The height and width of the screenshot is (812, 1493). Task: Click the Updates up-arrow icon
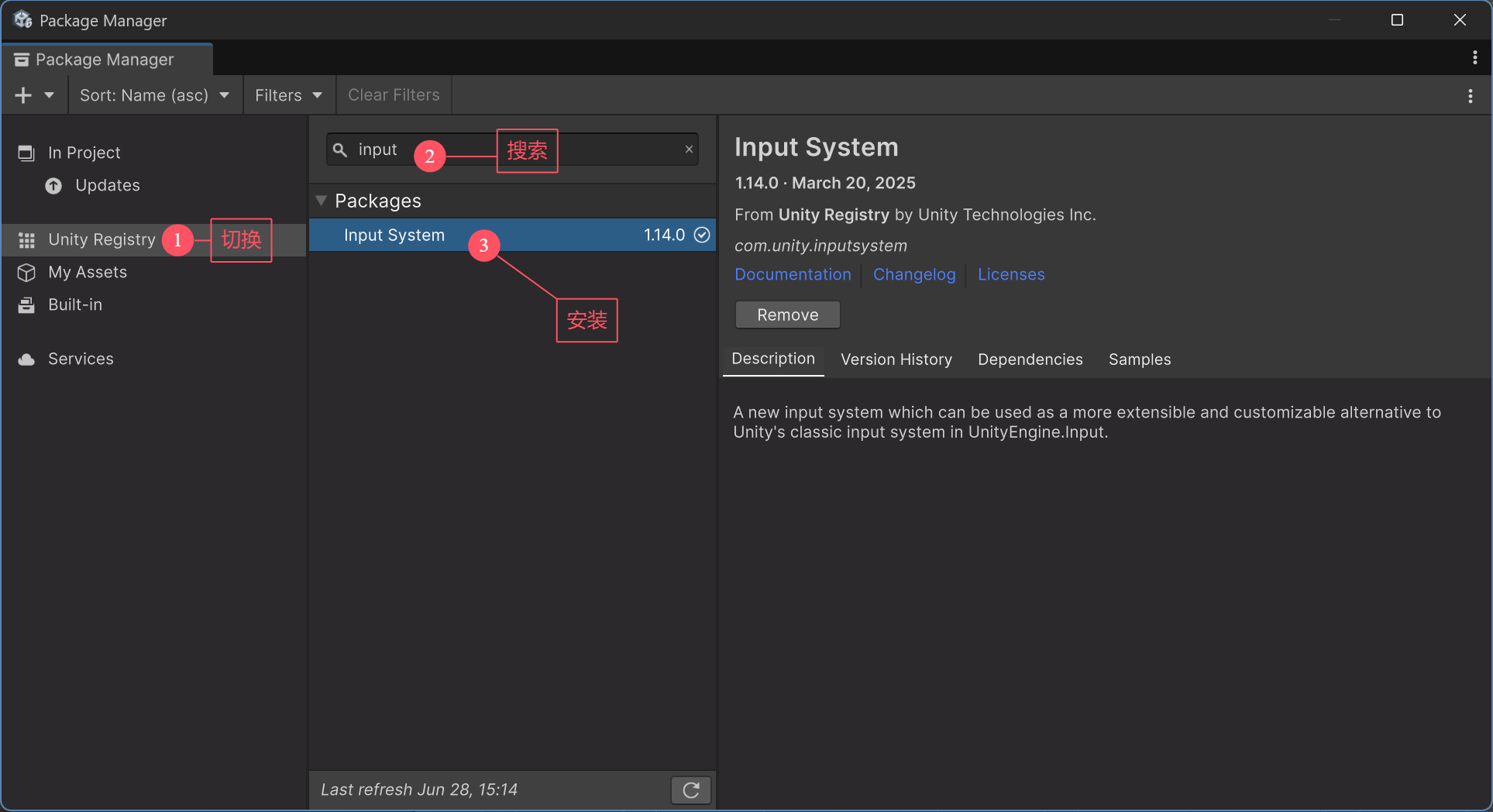pos(53,186)
